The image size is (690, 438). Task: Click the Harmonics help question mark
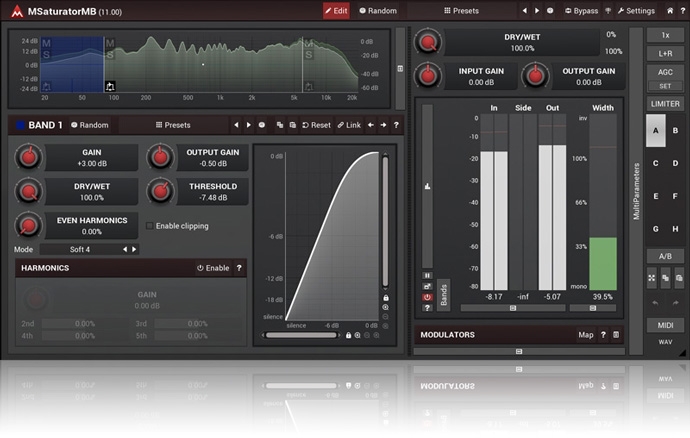238,268
